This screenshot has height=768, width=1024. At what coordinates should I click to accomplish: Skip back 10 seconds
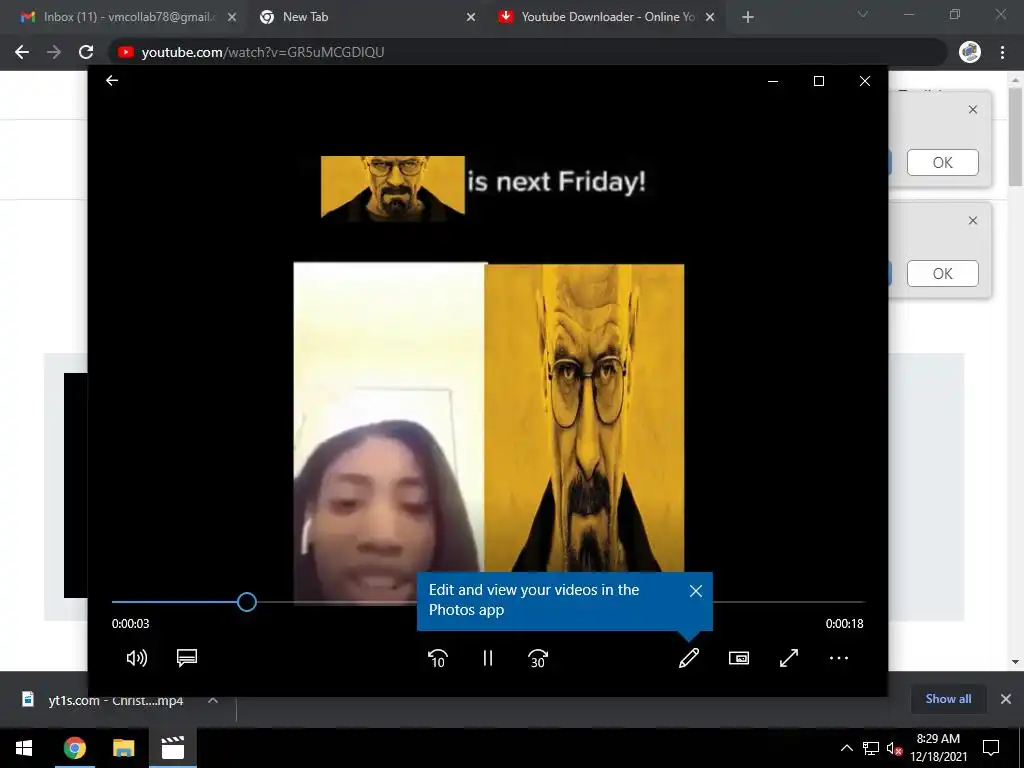point(438,658)
